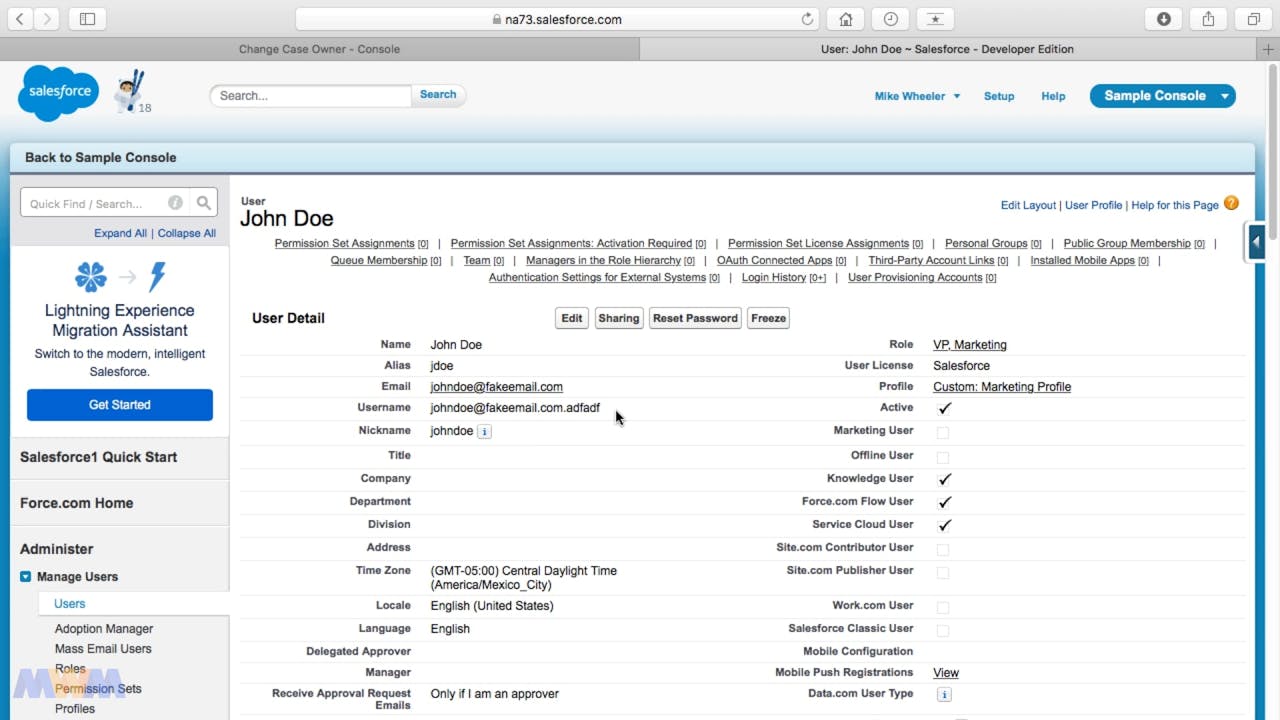Toggle the Service Cloud User checkbox
Image resolution: width=1280 pixels, height=720 pixels.
(x=944, y=525)
